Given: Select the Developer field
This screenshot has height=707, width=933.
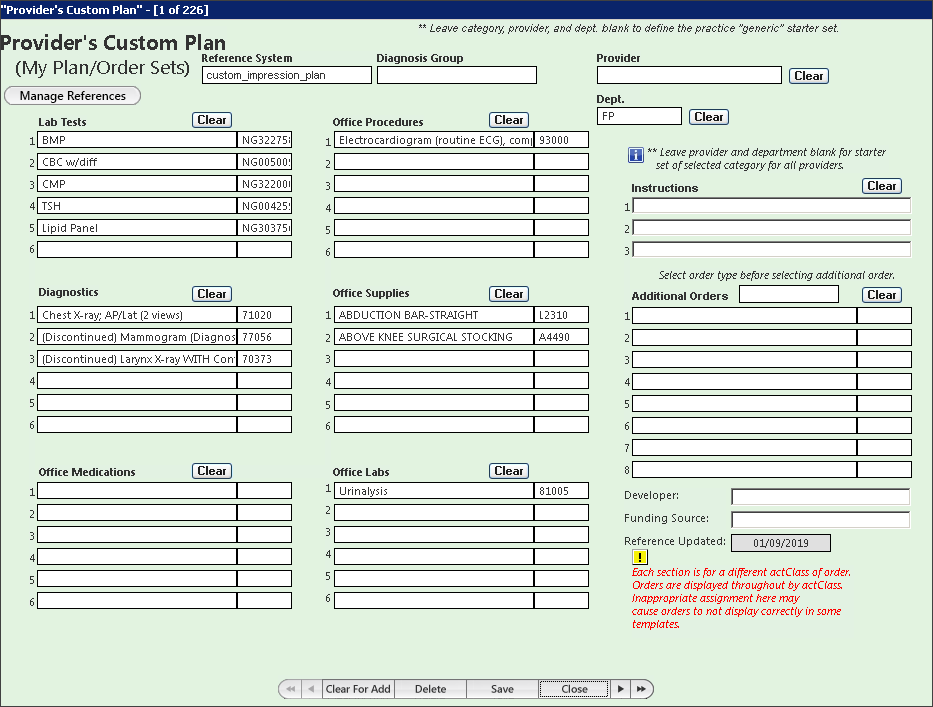Looking at the screenshot, I should pyautogui.click(x=821, y=496).
